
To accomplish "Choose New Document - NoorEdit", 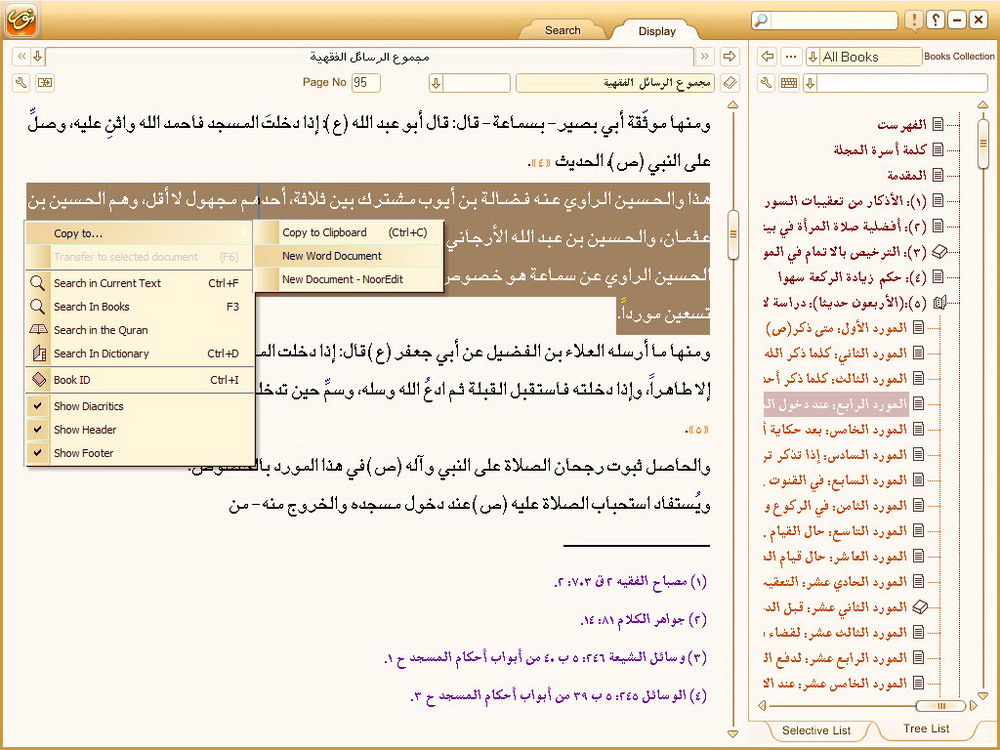I will pos(348,279).
